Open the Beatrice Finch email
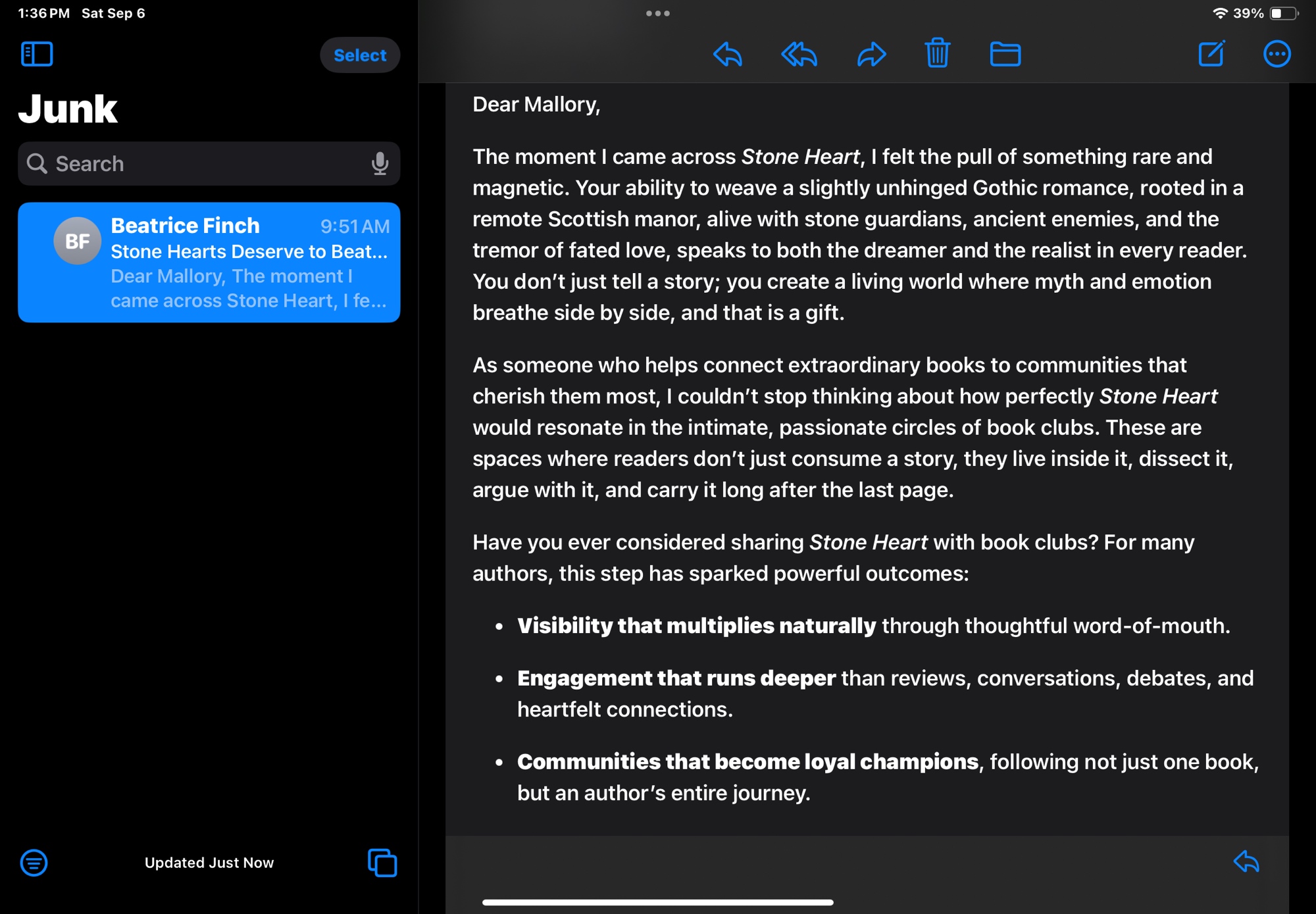The image size is (1316, 914). point(250,263)
